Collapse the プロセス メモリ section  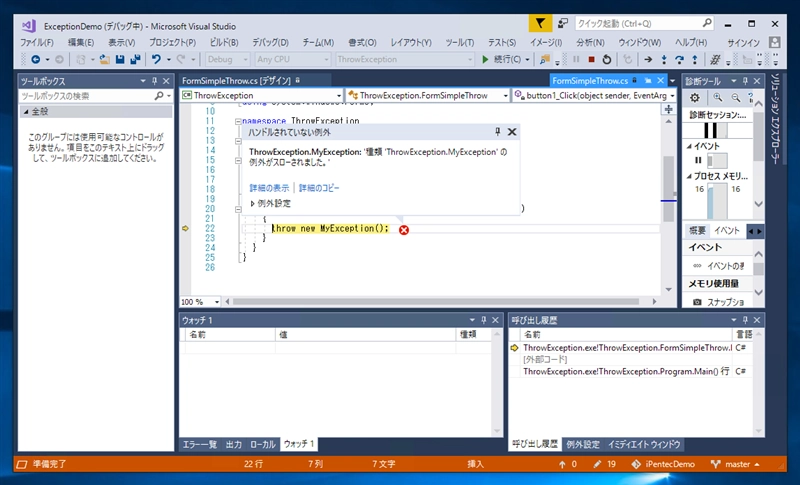point(689,176)
